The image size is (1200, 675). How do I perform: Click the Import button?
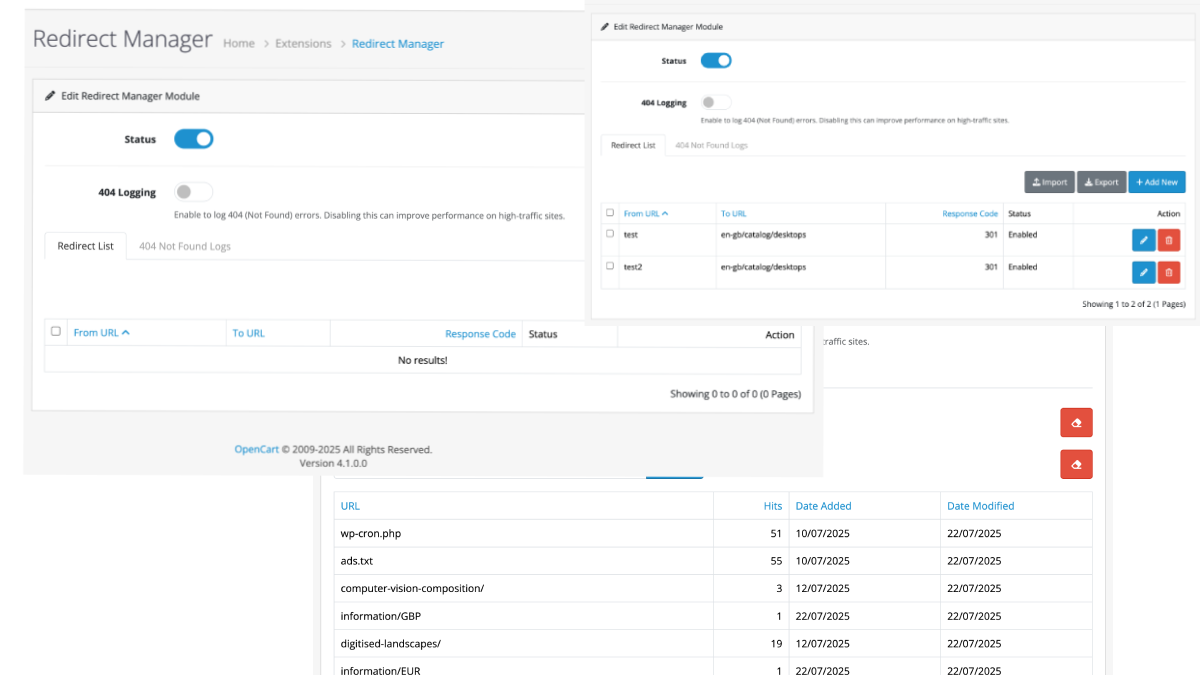[x=1050, y=182]
